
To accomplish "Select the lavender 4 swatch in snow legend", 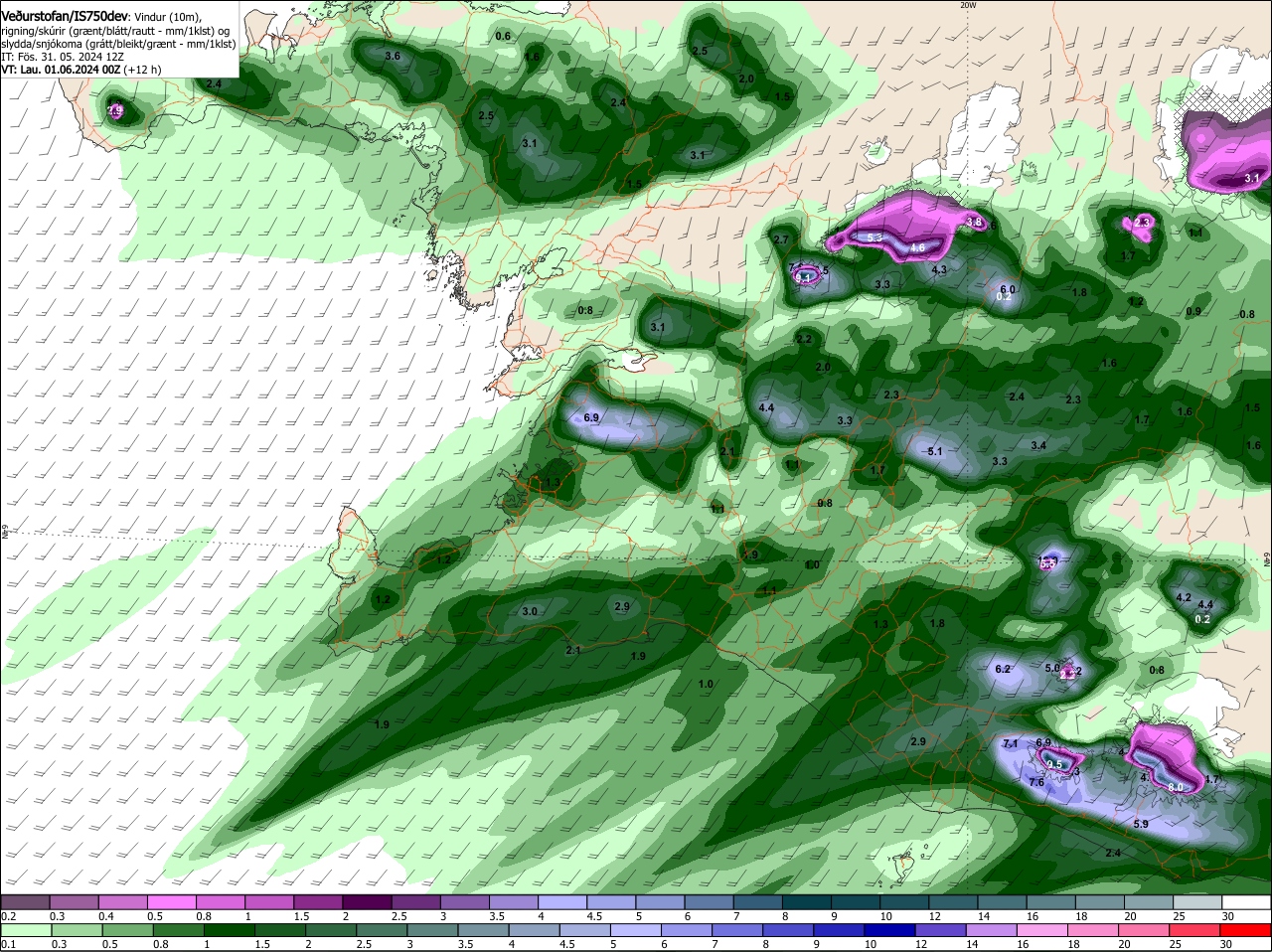I will point(562,902).
